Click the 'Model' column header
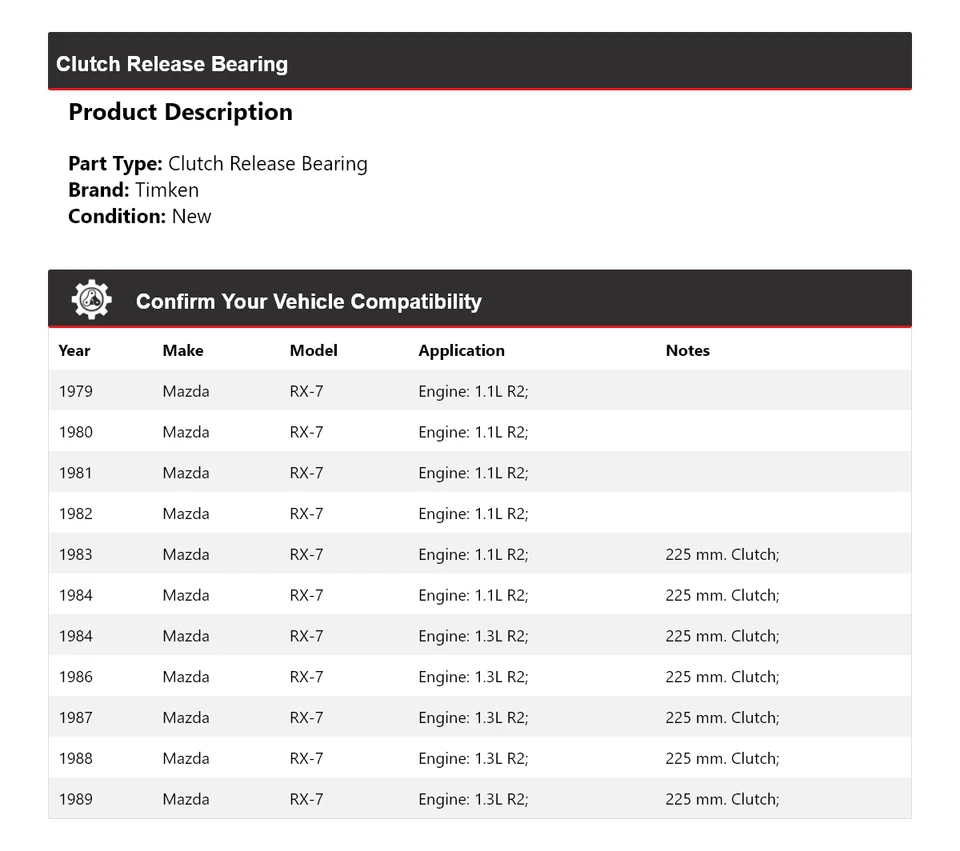 pyautogui.click(x=313, y=350)
